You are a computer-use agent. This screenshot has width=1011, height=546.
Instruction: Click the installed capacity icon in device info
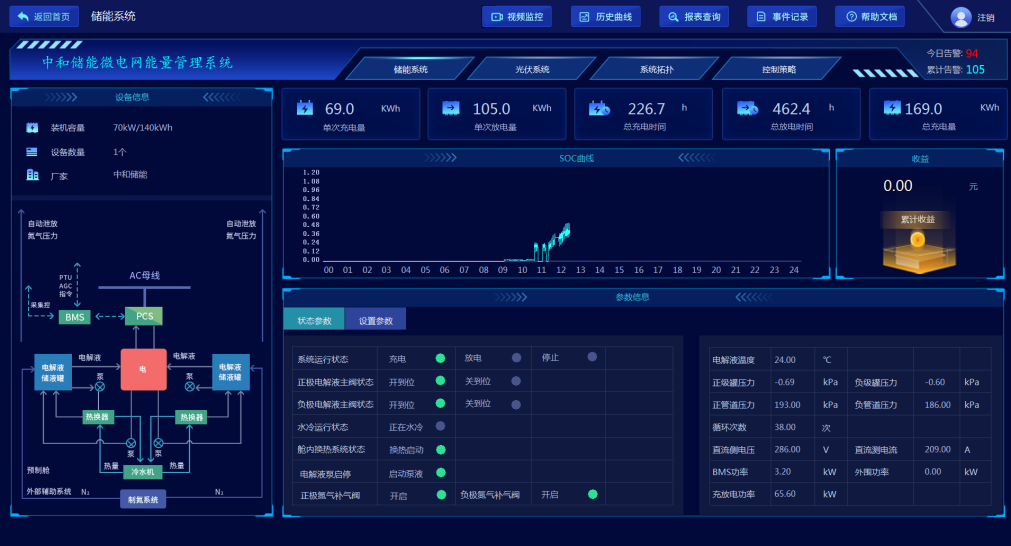tap(32, 128)
